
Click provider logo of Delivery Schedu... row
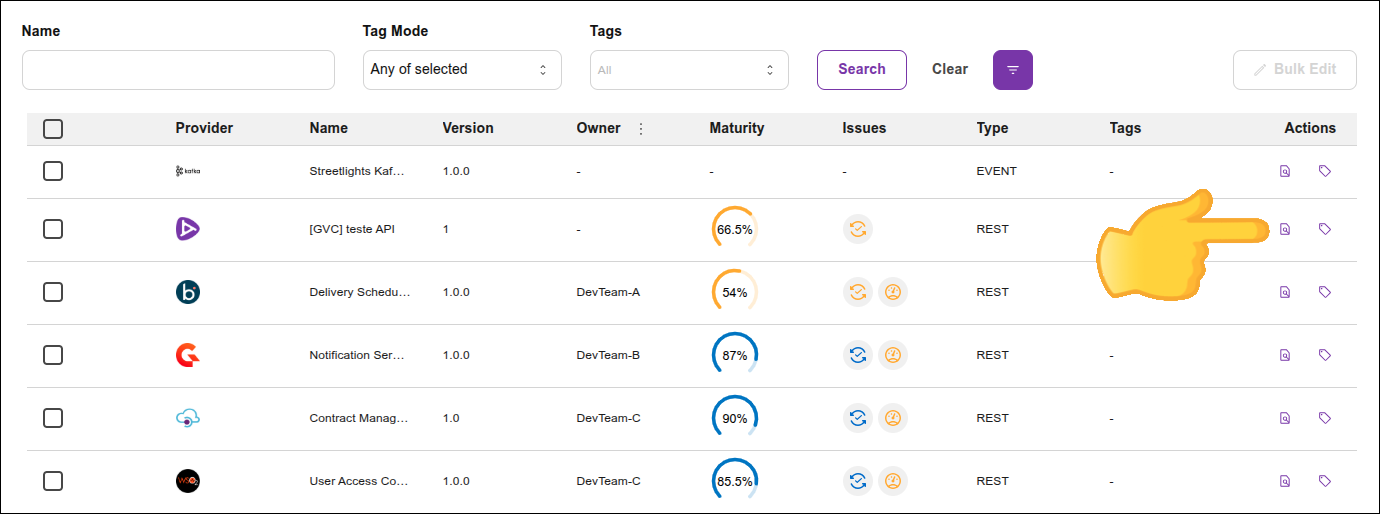pyautogui.click(x=188, y=292)
